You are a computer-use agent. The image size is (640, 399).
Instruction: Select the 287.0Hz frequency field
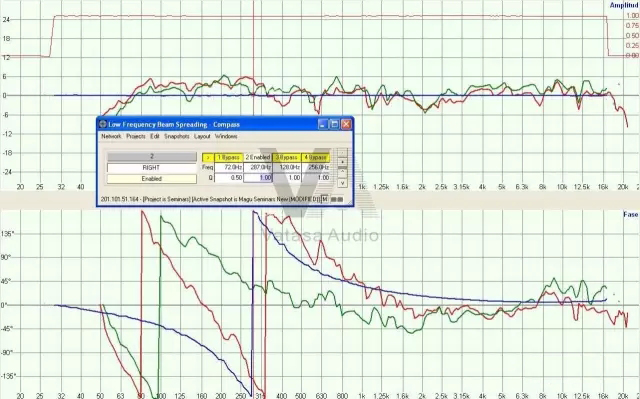point(258,167)
